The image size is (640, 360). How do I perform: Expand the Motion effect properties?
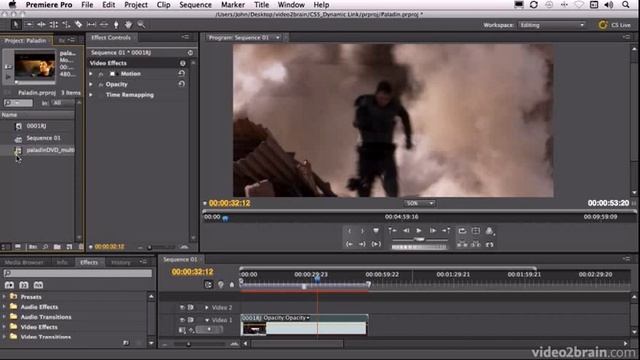[91, 74]
